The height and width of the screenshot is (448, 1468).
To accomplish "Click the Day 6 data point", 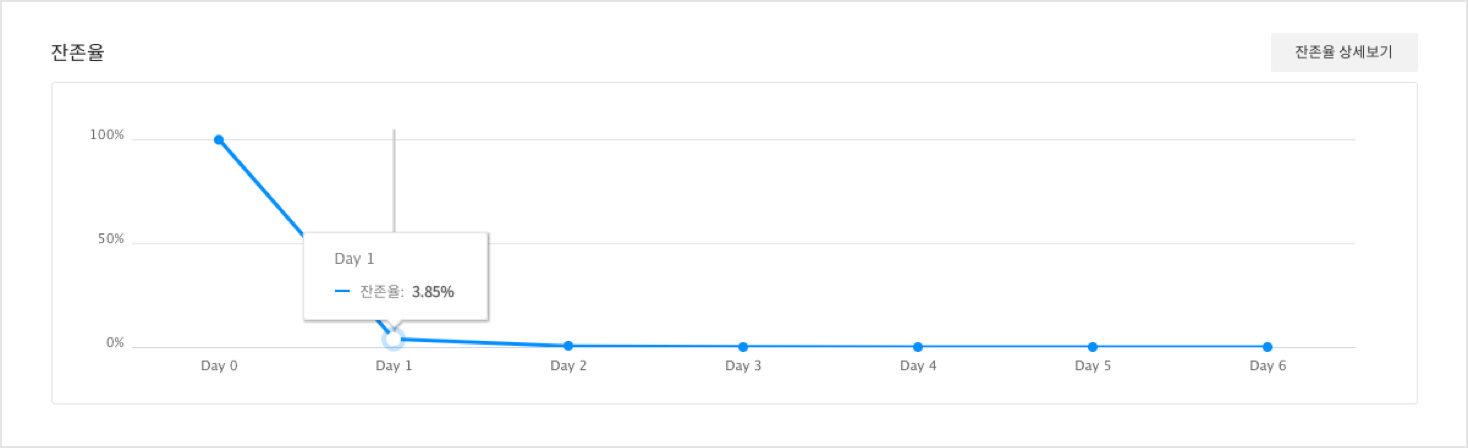I will [1267, 347].
